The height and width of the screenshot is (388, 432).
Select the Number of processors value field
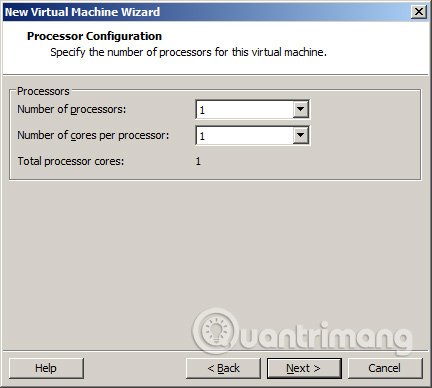coord(244,109)
